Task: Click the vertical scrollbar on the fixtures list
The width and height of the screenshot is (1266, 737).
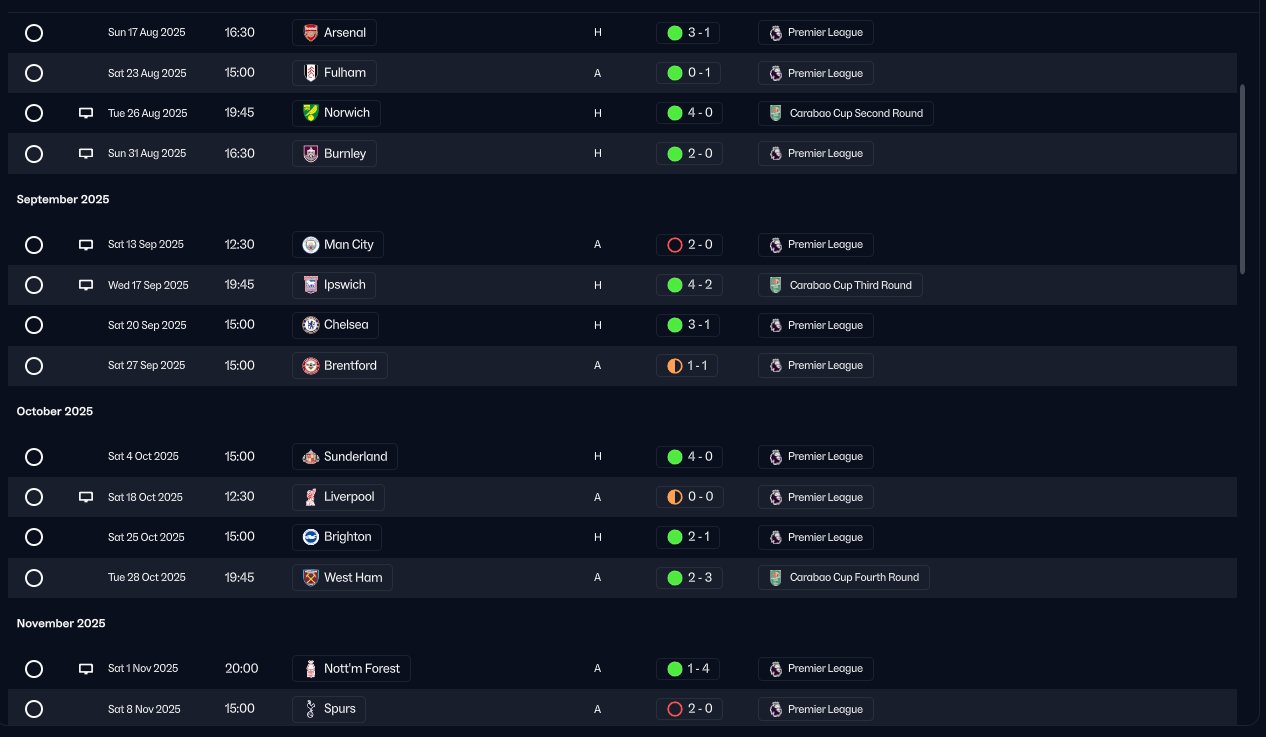Action: tap(1242, 179)
